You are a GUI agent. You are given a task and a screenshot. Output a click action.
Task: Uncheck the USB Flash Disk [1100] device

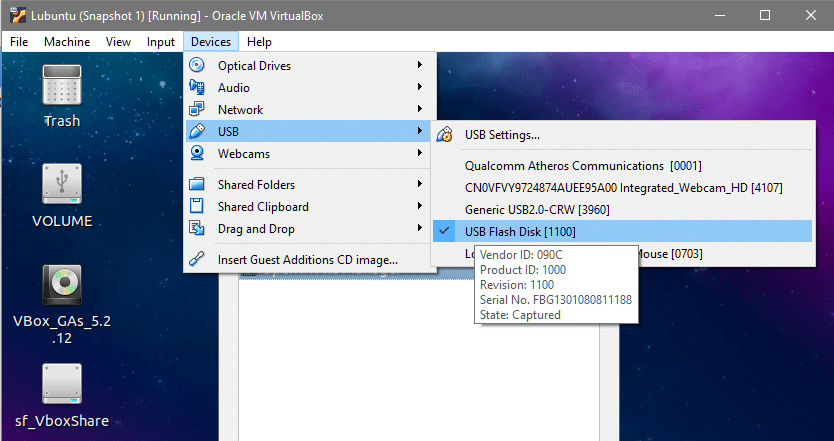click(519, 232)
